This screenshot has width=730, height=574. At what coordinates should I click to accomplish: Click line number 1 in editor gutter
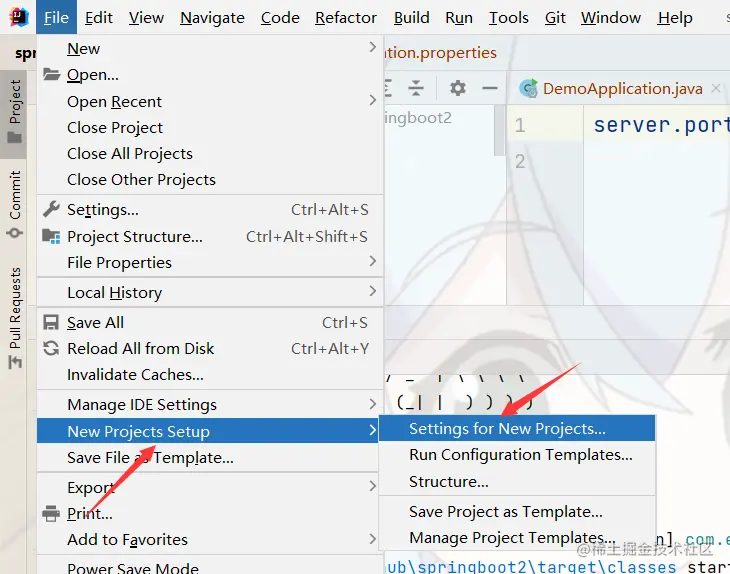pyautogui.click(x=520, y=125)
